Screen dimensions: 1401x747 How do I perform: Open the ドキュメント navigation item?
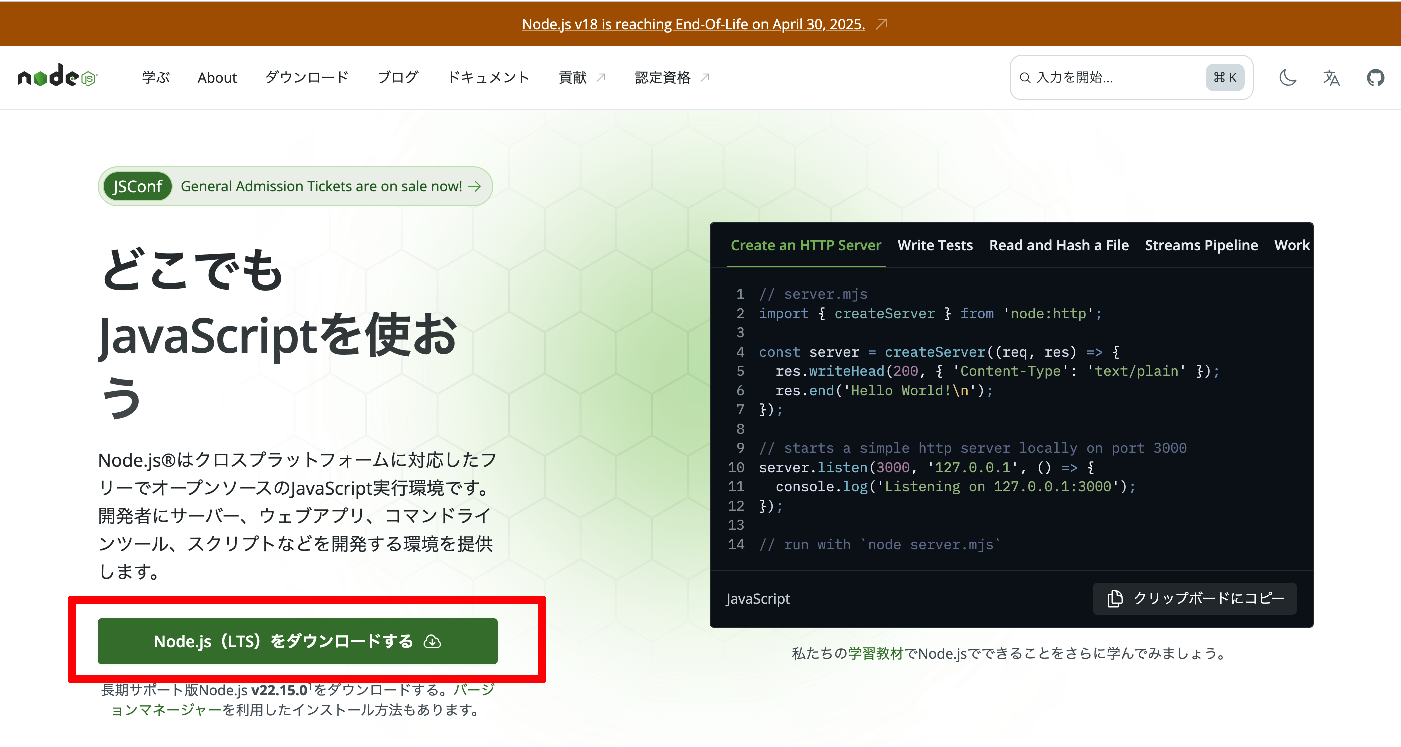coord(488,77)
